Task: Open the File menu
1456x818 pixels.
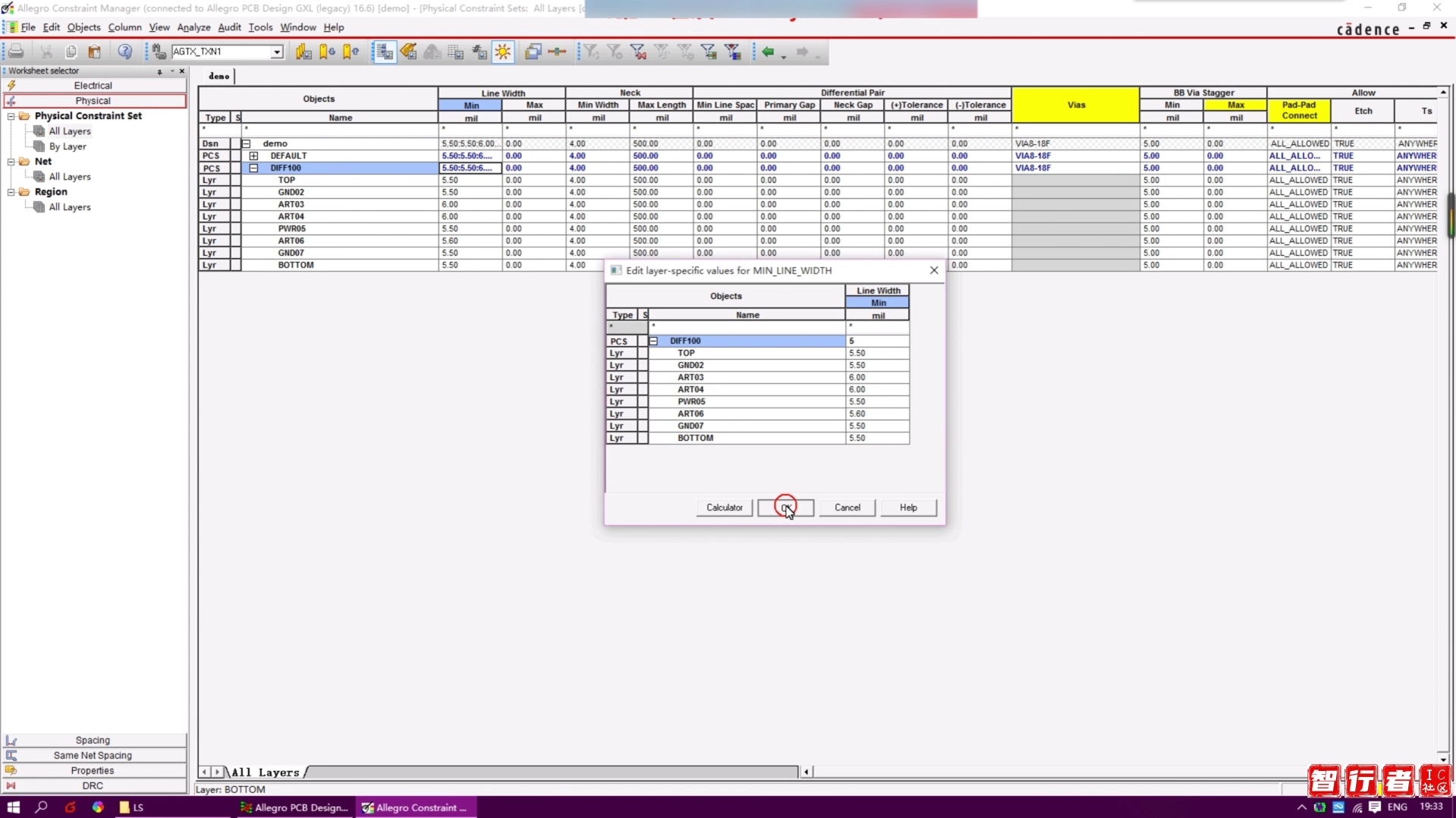Action: pos(28,27)
